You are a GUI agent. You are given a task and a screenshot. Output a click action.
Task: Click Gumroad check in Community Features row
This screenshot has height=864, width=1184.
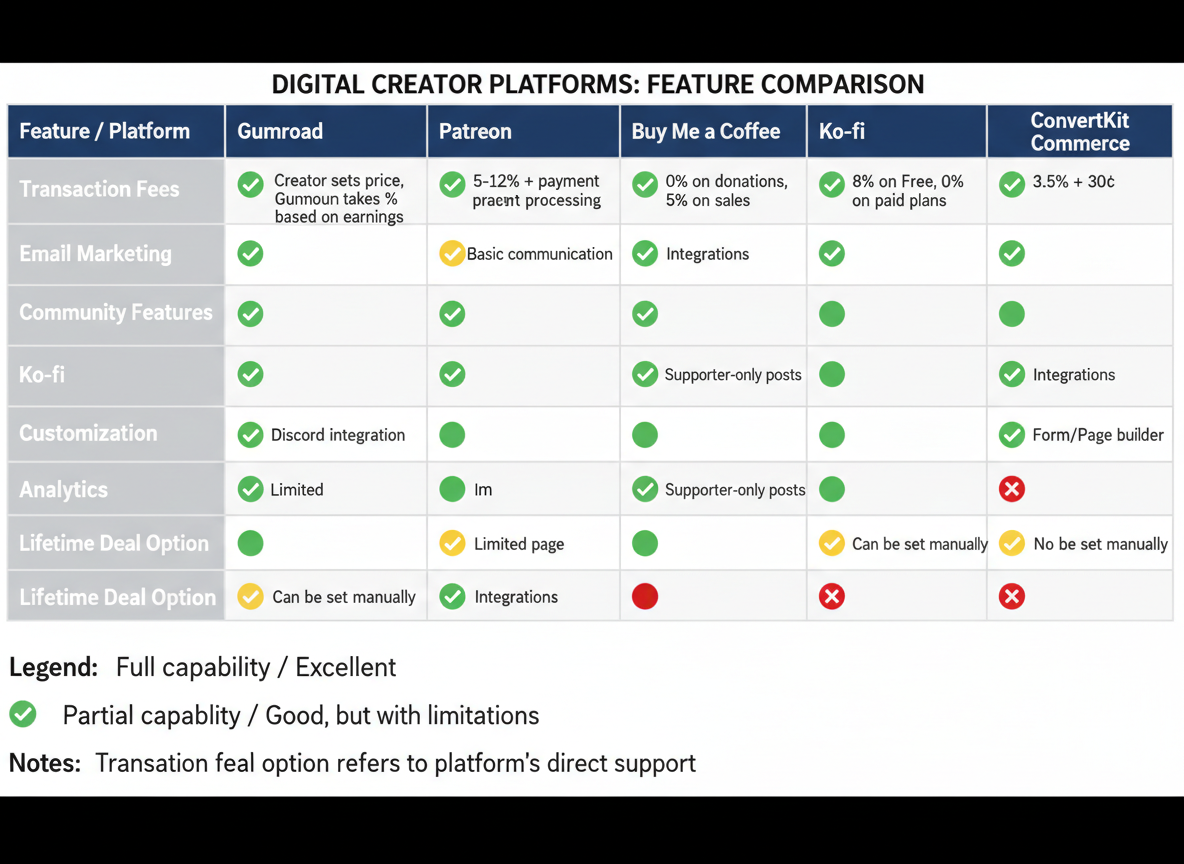(250, 313)
